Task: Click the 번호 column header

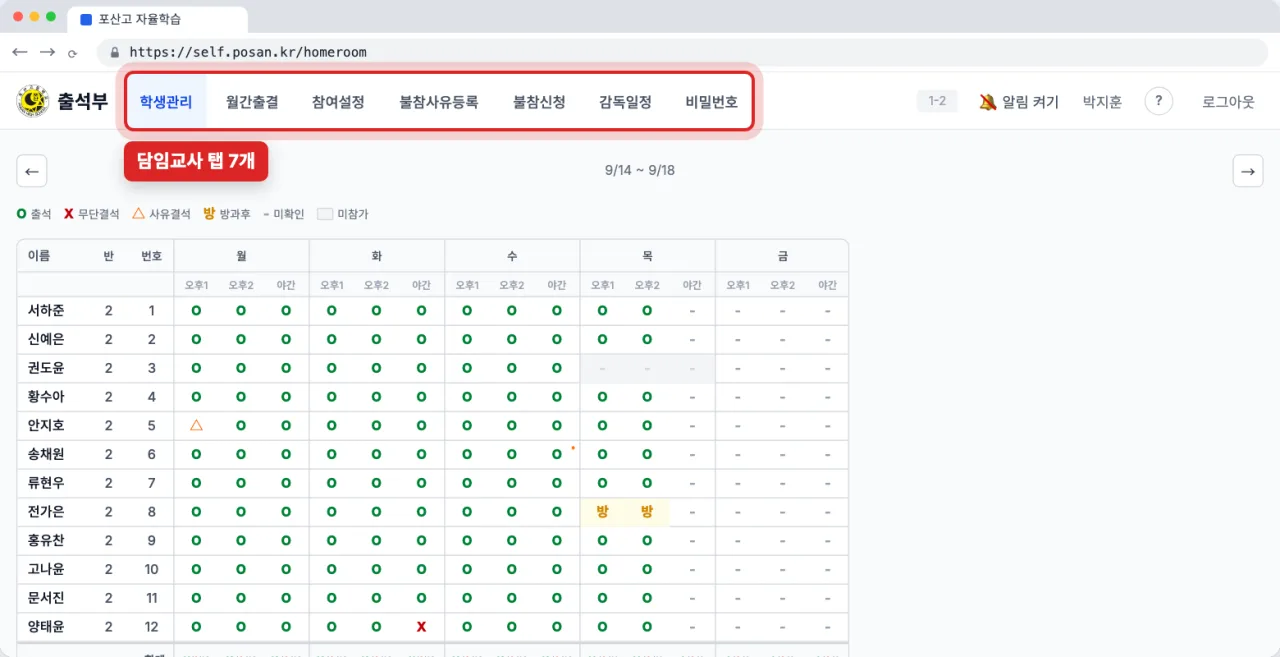Action: click(x=151, y=256)
